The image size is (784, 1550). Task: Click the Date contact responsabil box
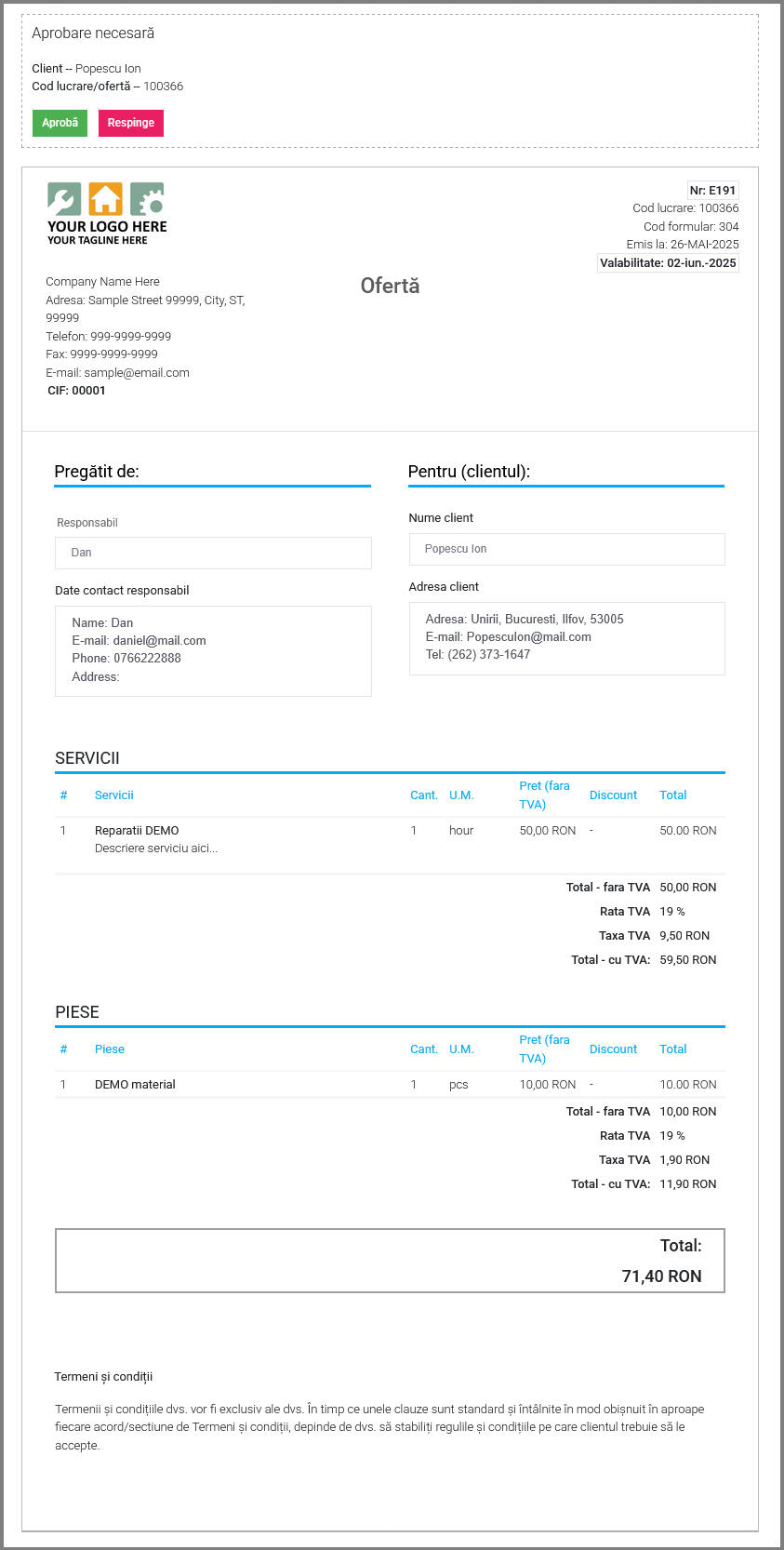tap(213, 650)
